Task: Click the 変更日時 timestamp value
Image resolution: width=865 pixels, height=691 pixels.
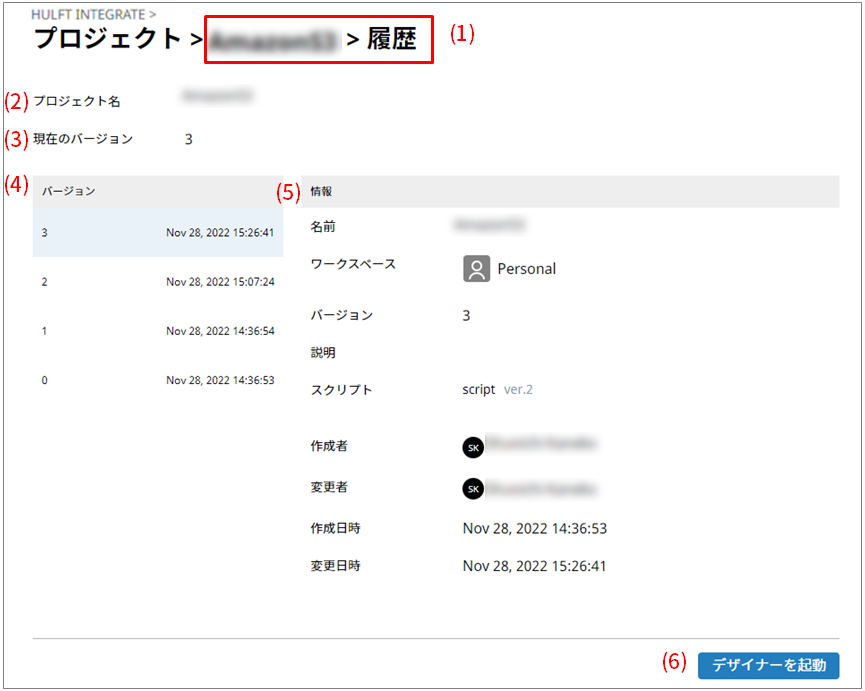Action: [534, 566]
